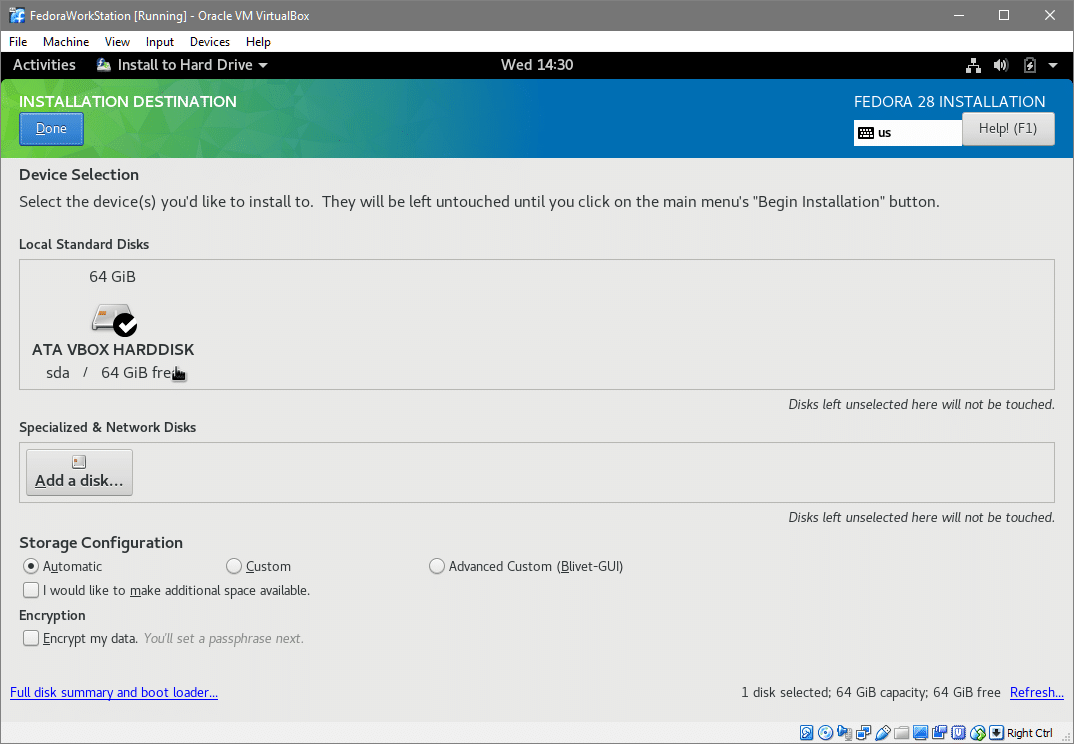The width and height of the screenshot is (1074, 744).
Task: Open Help! (F1) in installer
Action: click(x=1008, y=129)
